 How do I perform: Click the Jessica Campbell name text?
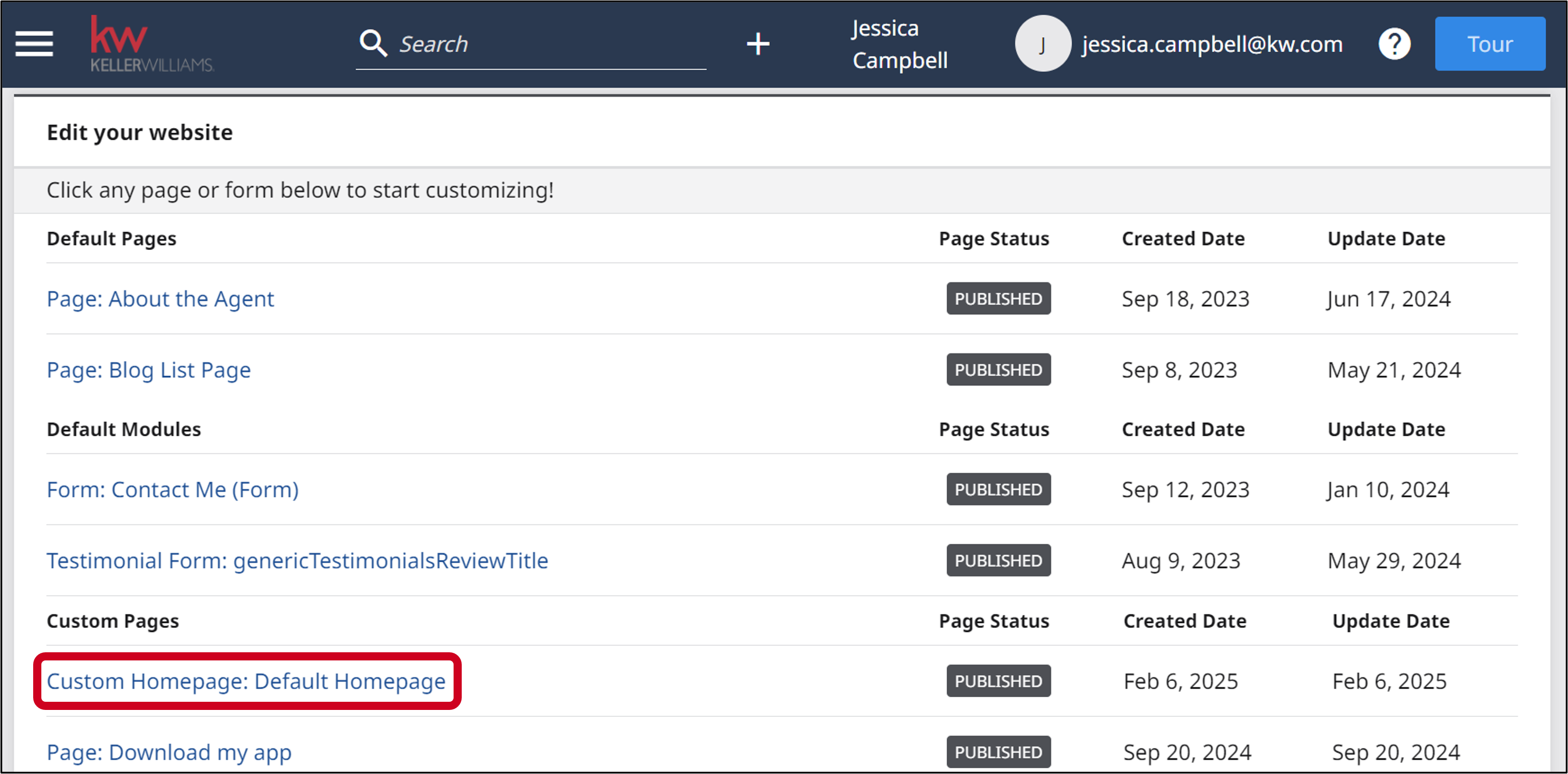click(x=900, y=44)
